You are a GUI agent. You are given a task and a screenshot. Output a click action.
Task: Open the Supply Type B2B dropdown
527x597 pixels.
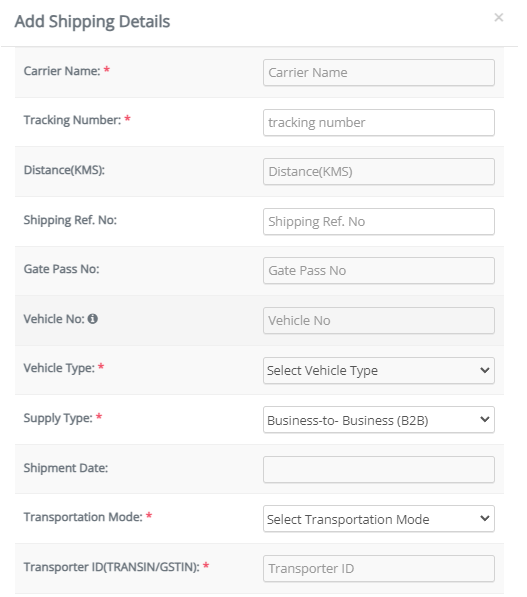[378, 420]
